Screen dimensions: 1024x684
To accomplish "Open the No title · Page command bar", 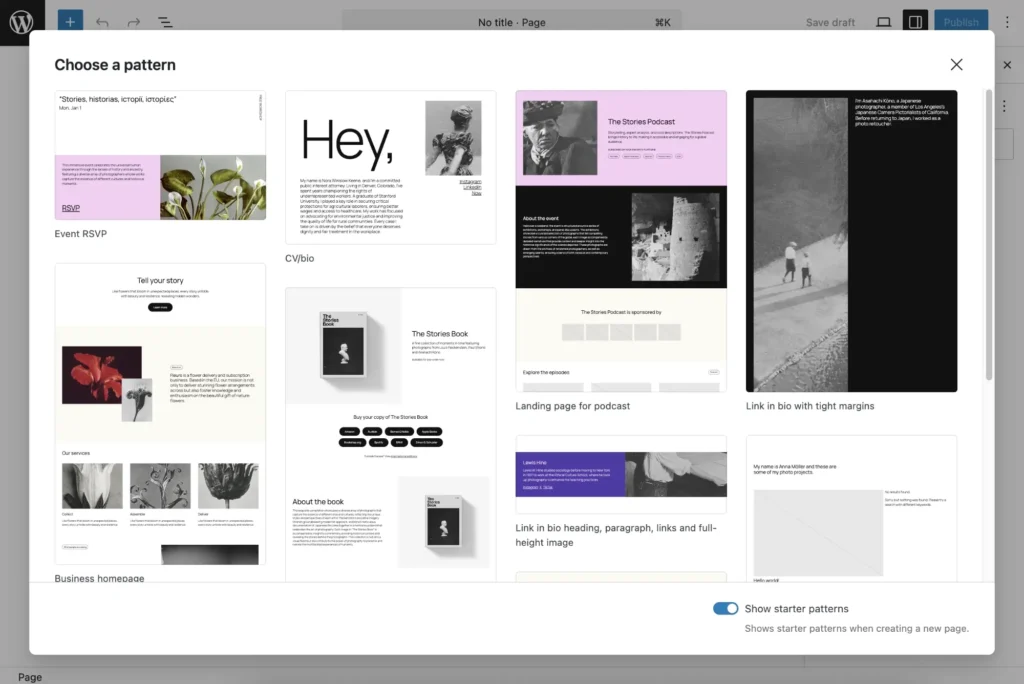I will pos(511,22).
